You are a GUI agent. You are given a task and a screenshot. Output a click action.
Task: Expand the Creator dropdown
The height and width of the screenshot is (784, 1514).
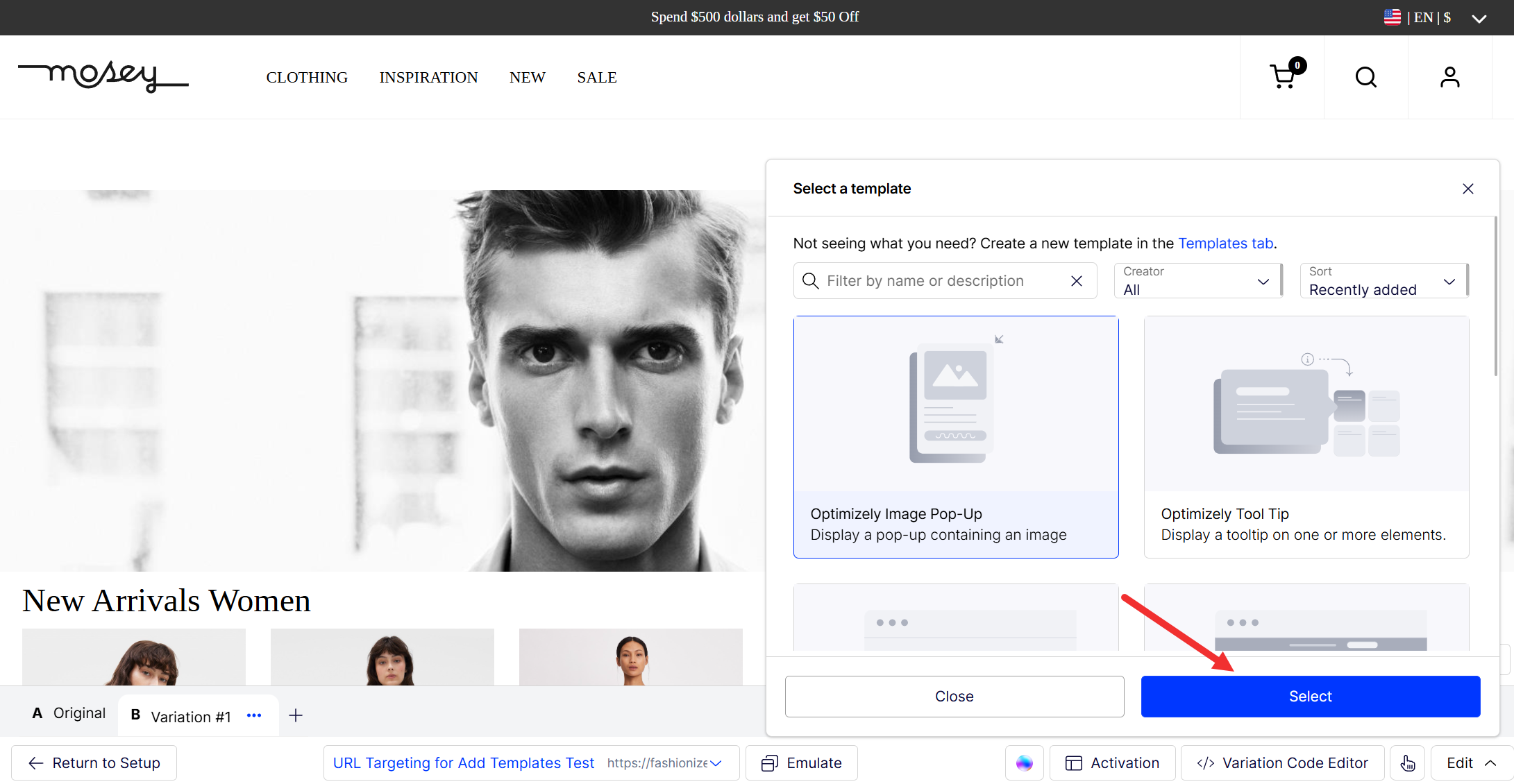tap(1197, 281)
